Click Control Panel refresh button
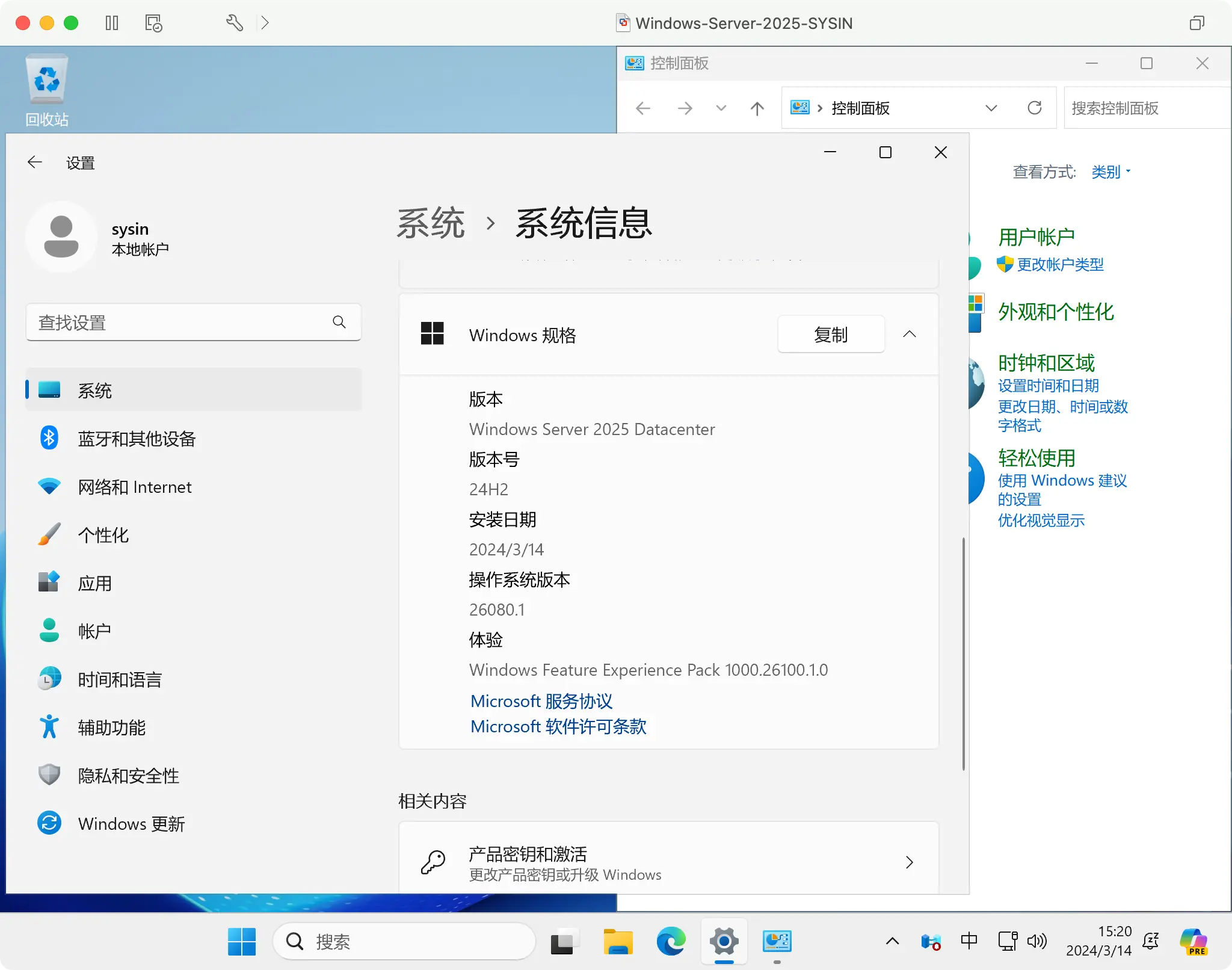The height and width of the screenshot is (970, 1232). (x=1035, y=108)
